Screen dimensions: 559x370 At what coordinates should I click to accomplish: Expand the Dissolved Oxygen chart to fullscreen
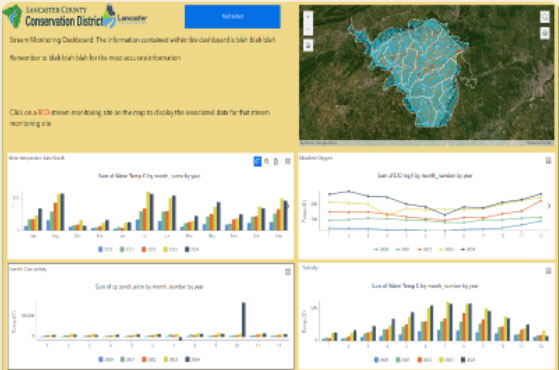tap(548, 161)
